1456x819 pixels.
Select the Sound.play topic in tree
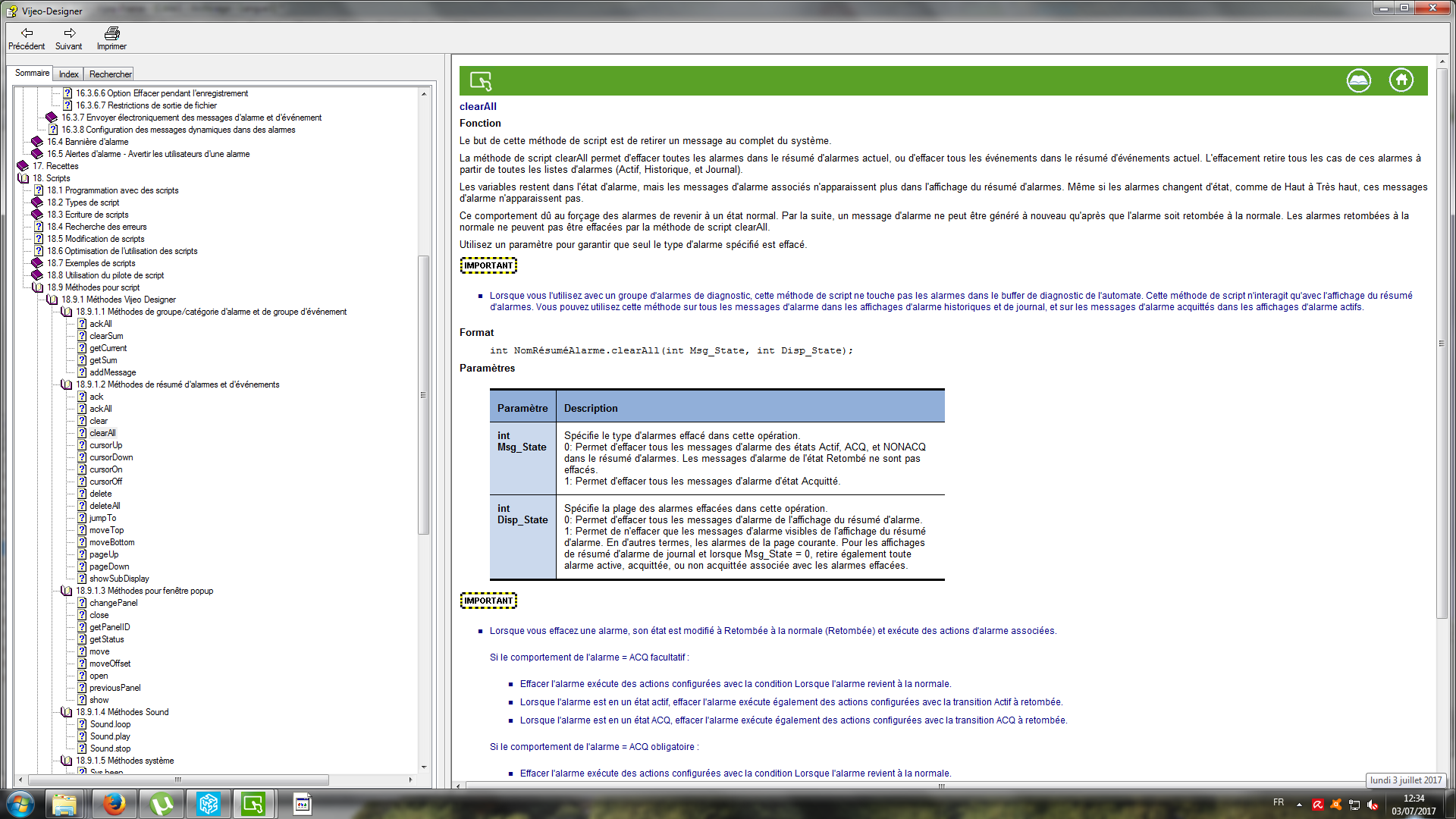tap(110, 736)
